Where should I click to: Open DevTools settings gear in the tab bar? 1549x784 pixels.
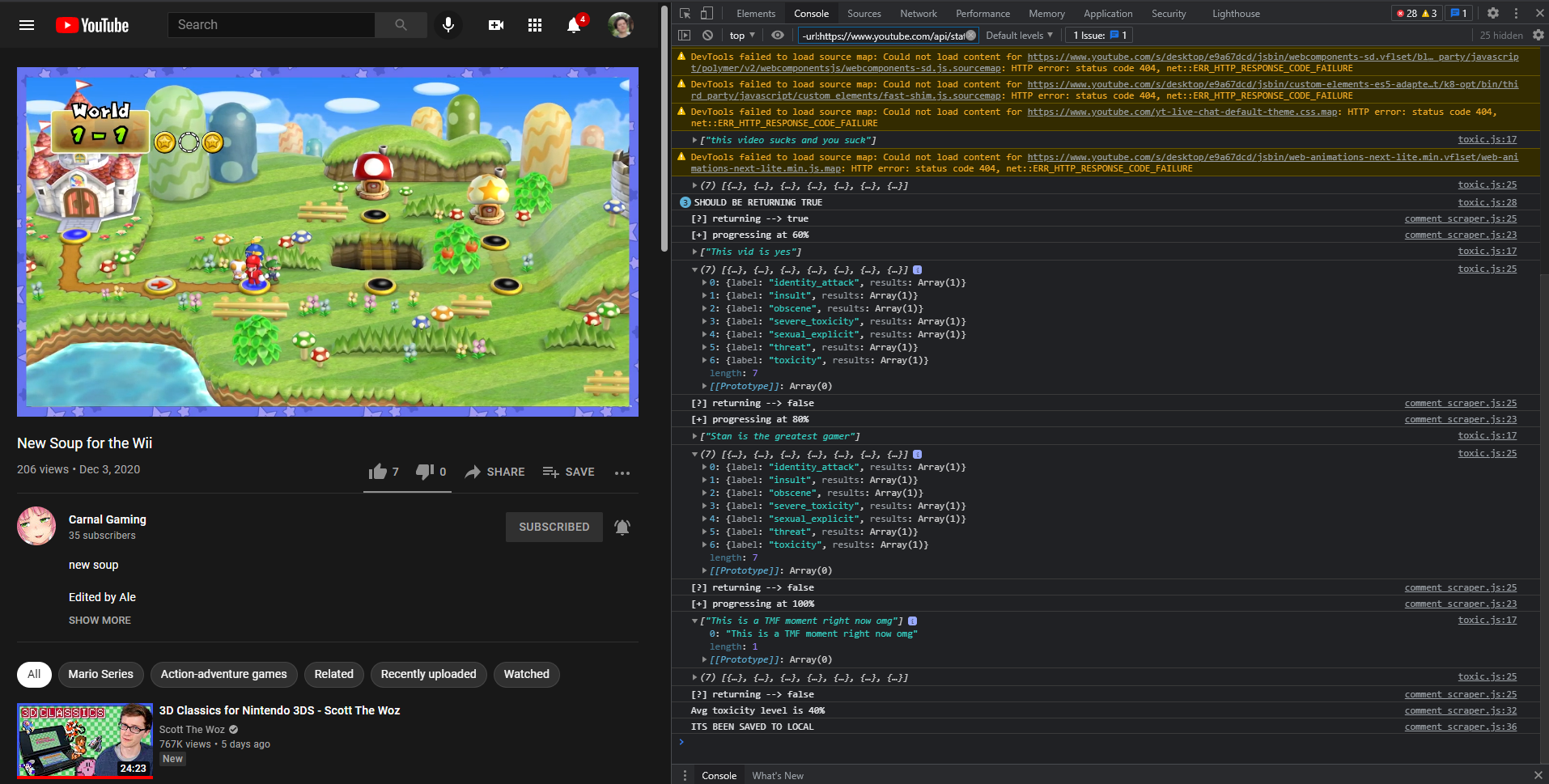1493,13
